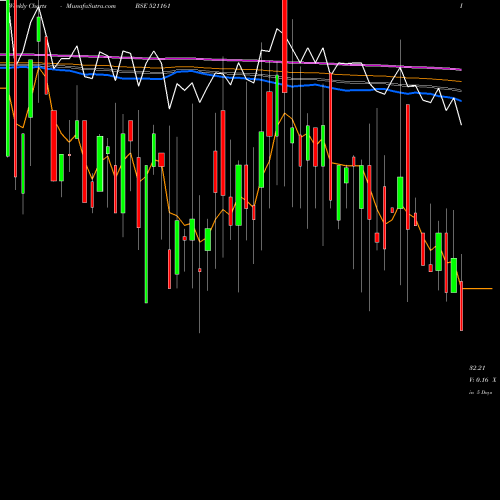Click the 'MunafaSutra.com' label
Screen dimensions: 500x500
pyautogui.click(x=91, y=6)
